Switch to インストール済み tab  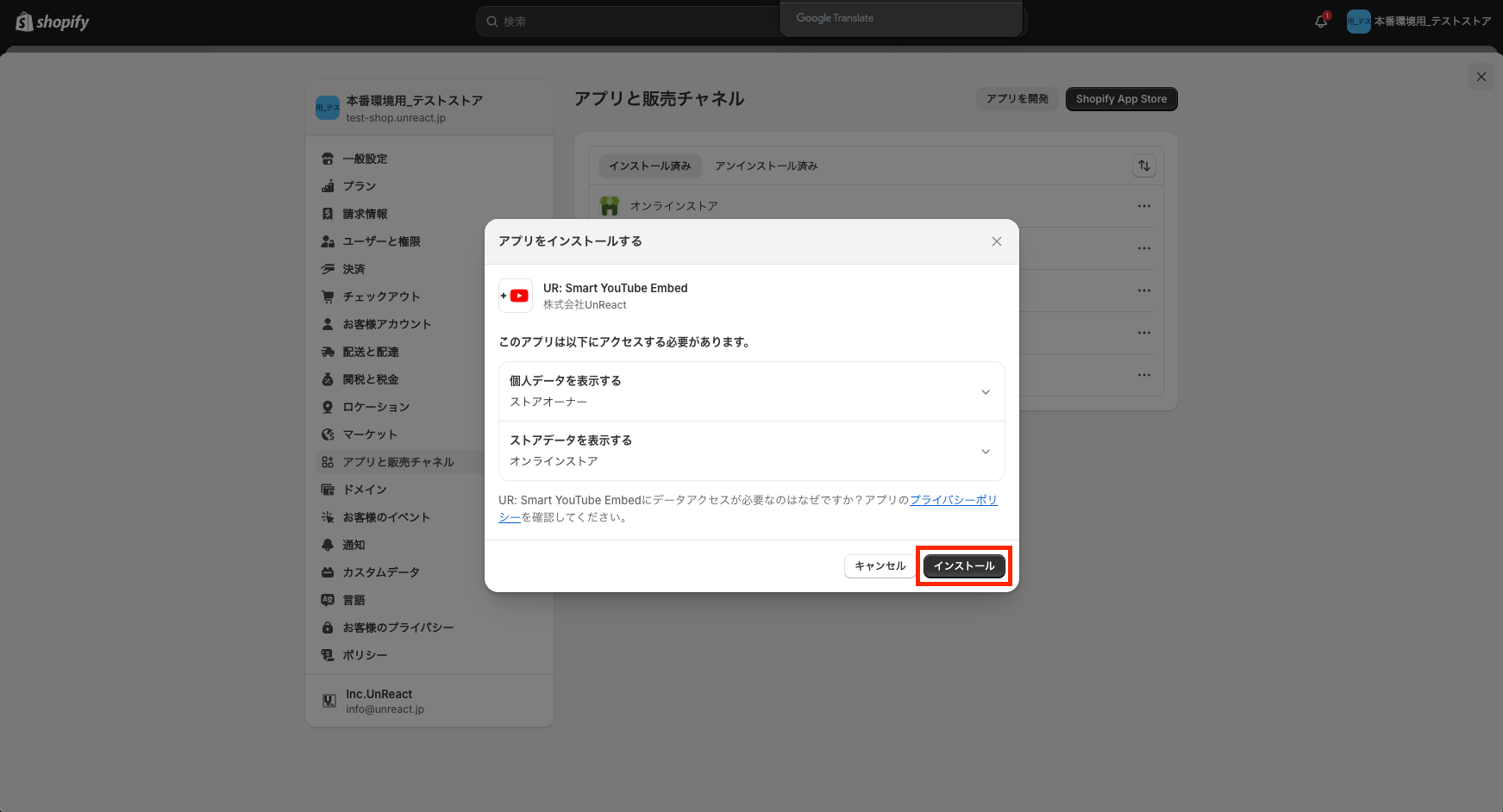point(650,166)
